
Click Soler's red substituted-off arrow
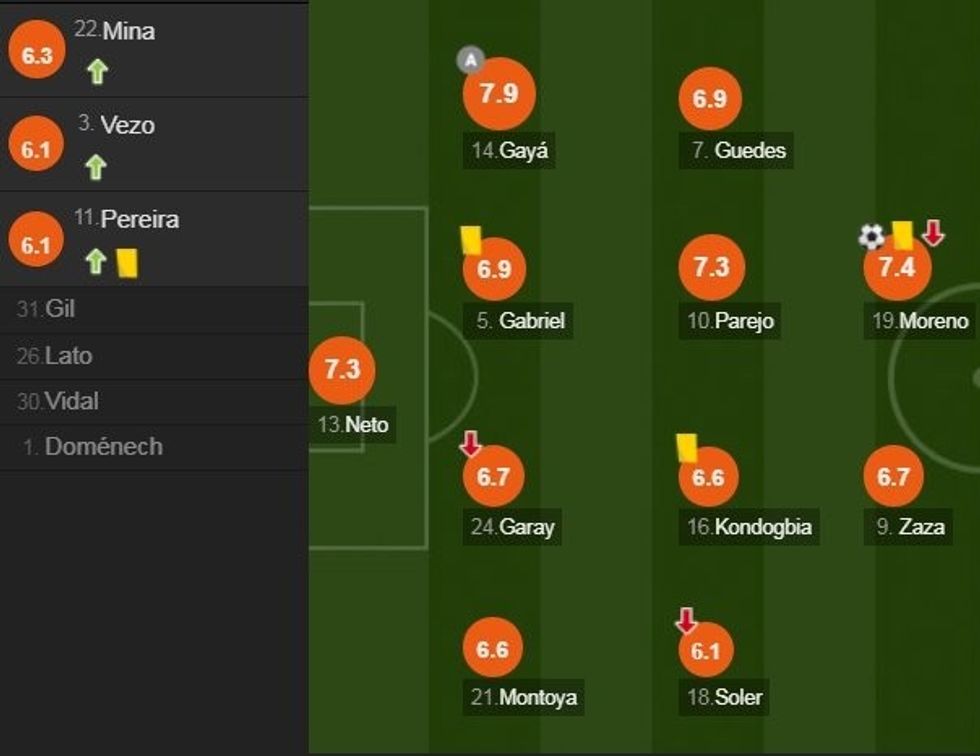coord(686,621)
